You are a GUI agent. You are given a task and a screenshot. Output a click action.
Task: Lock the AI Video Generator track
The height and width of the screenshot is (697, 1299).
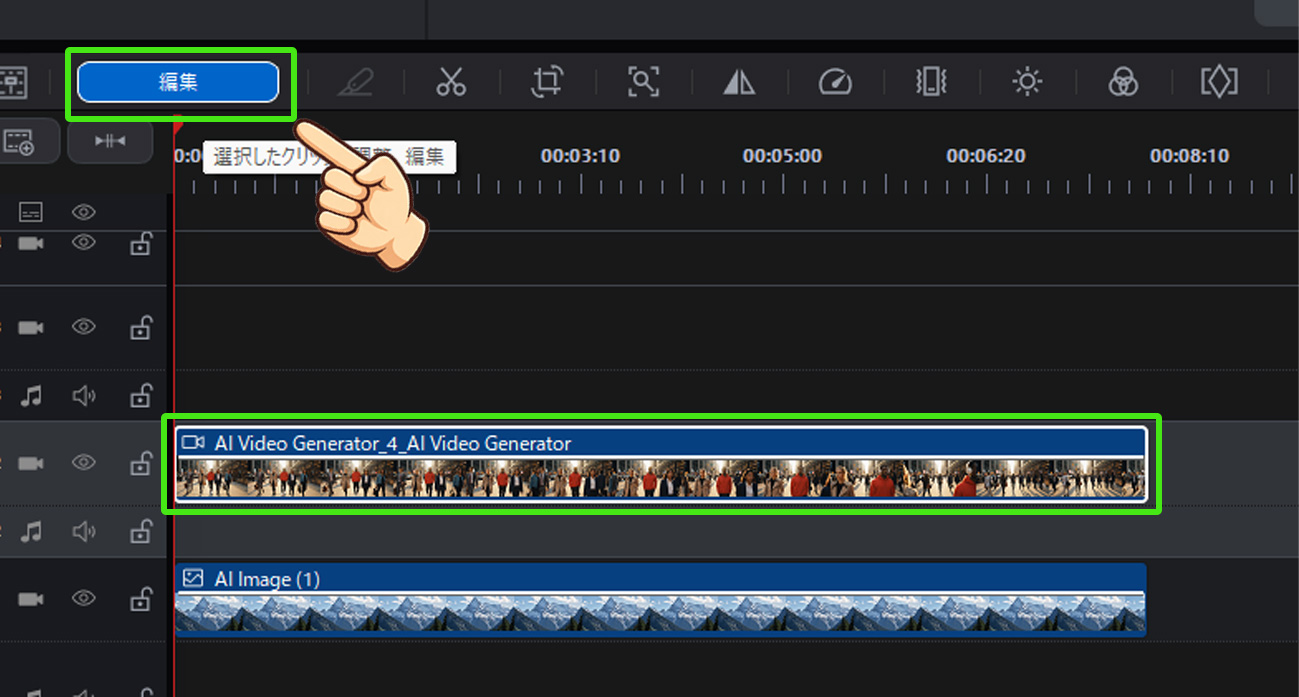click(141, 463)
